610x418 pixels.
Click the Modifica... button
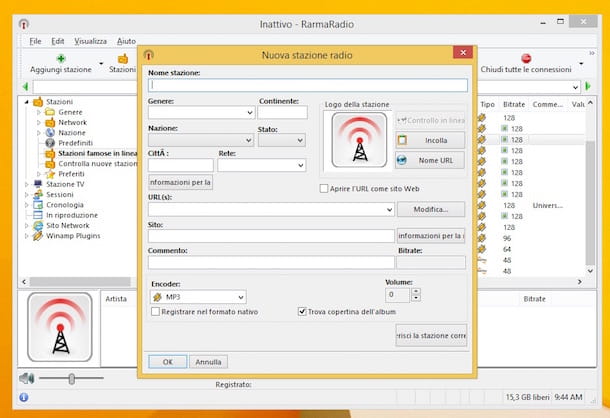[431, 209]
